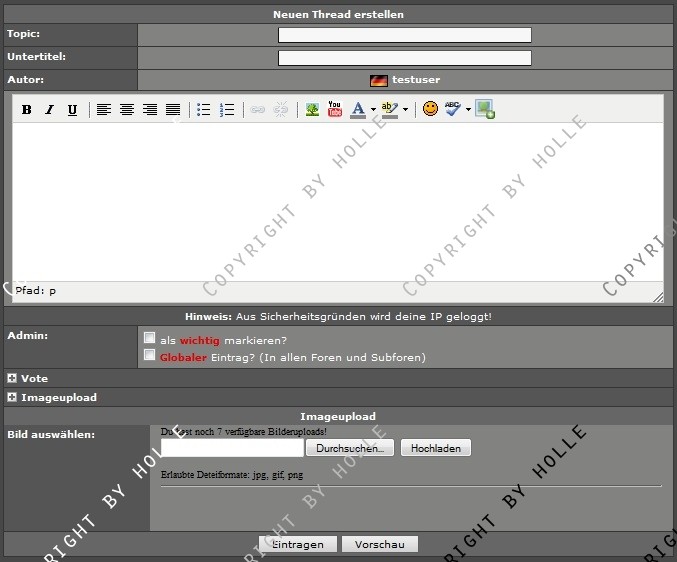
Task: Click the editor resize grip corner
Action: (658, 297)
